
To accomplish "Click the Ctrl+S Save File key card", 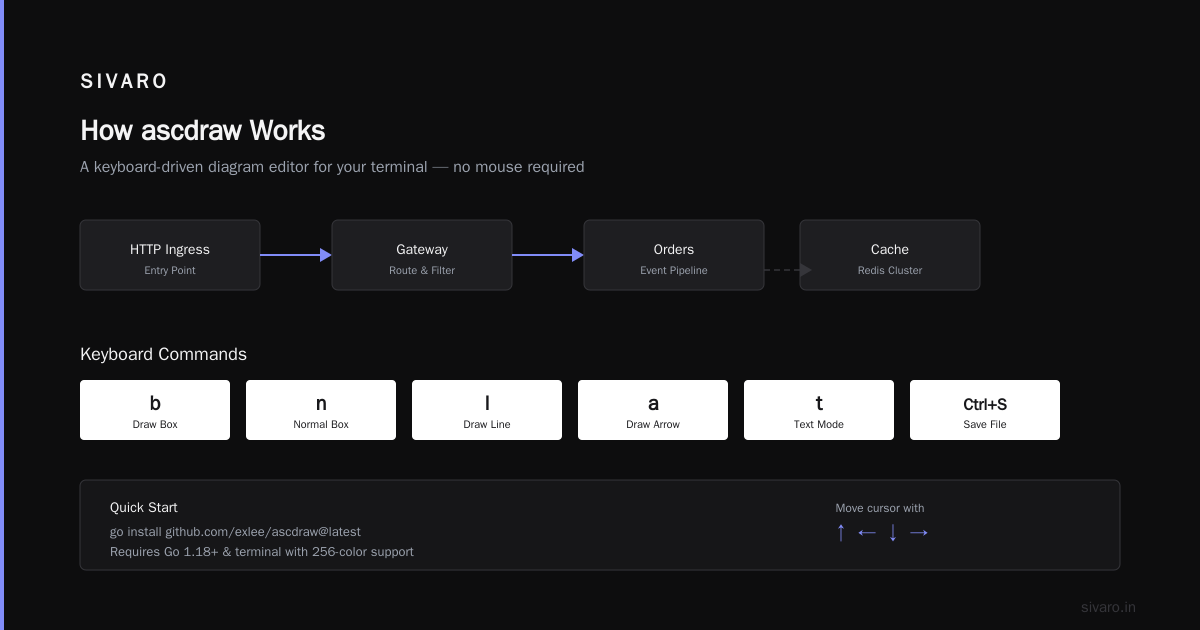I will [985, 410].
